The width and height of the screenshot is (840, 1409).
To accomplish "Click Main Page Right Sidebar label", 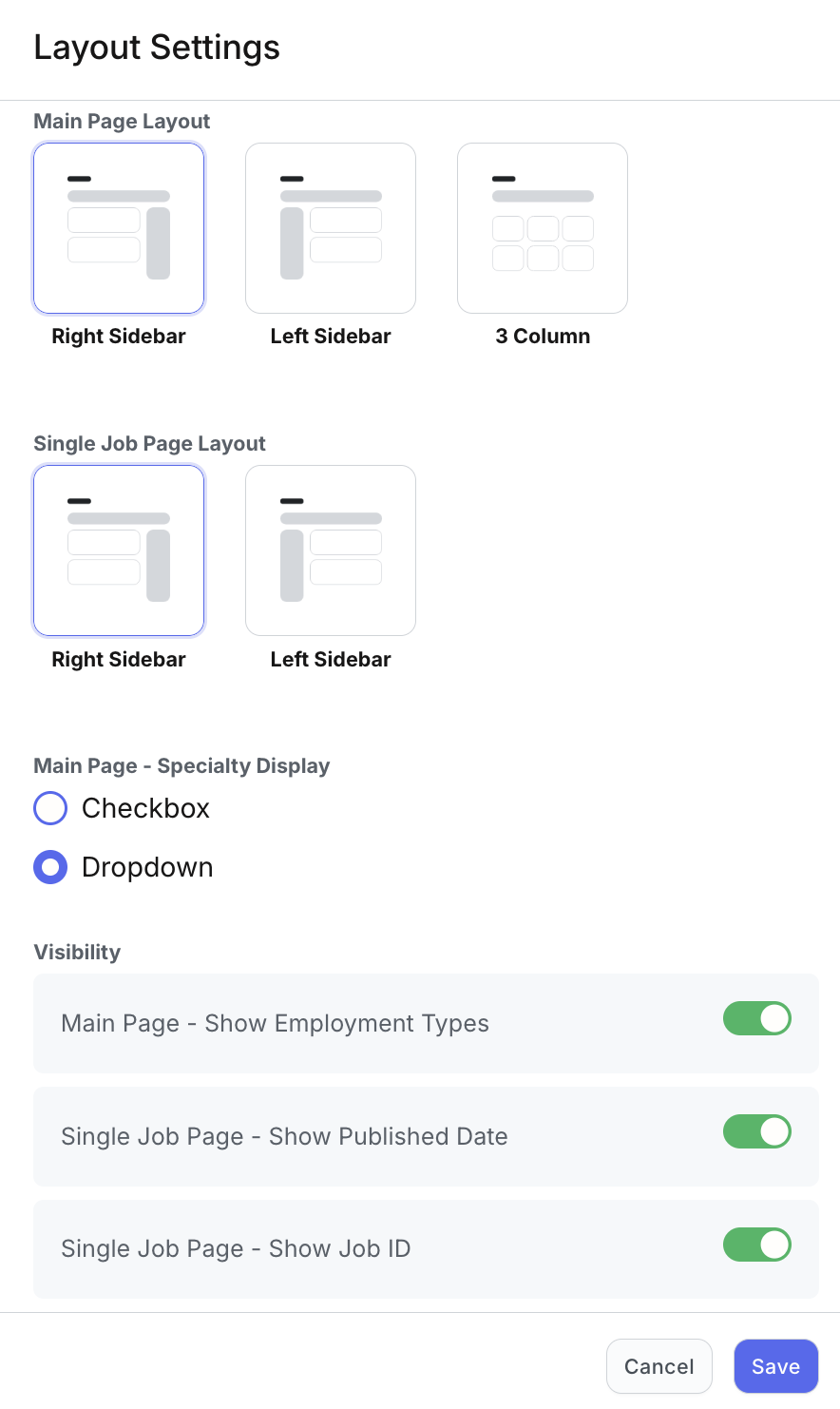I will 119,337.
